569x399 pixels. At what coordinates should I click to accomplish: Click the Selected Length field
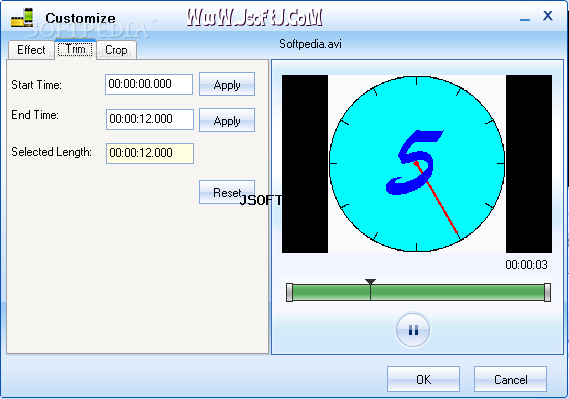point(150,153)
